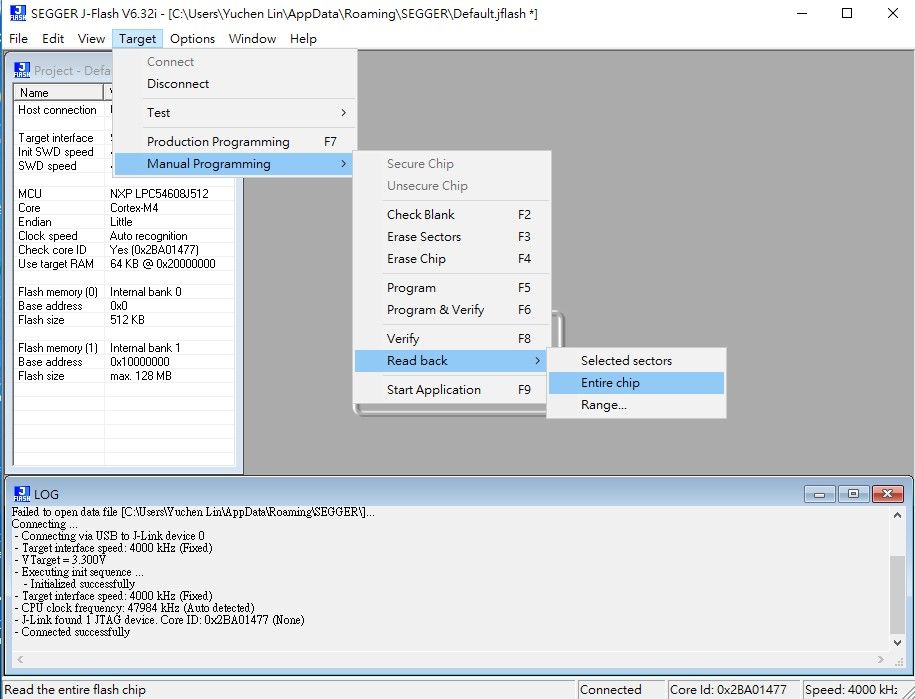Viewport: 915px width, 699px height.
Task: Close the LOG window
Action: [x=888, y=494]
